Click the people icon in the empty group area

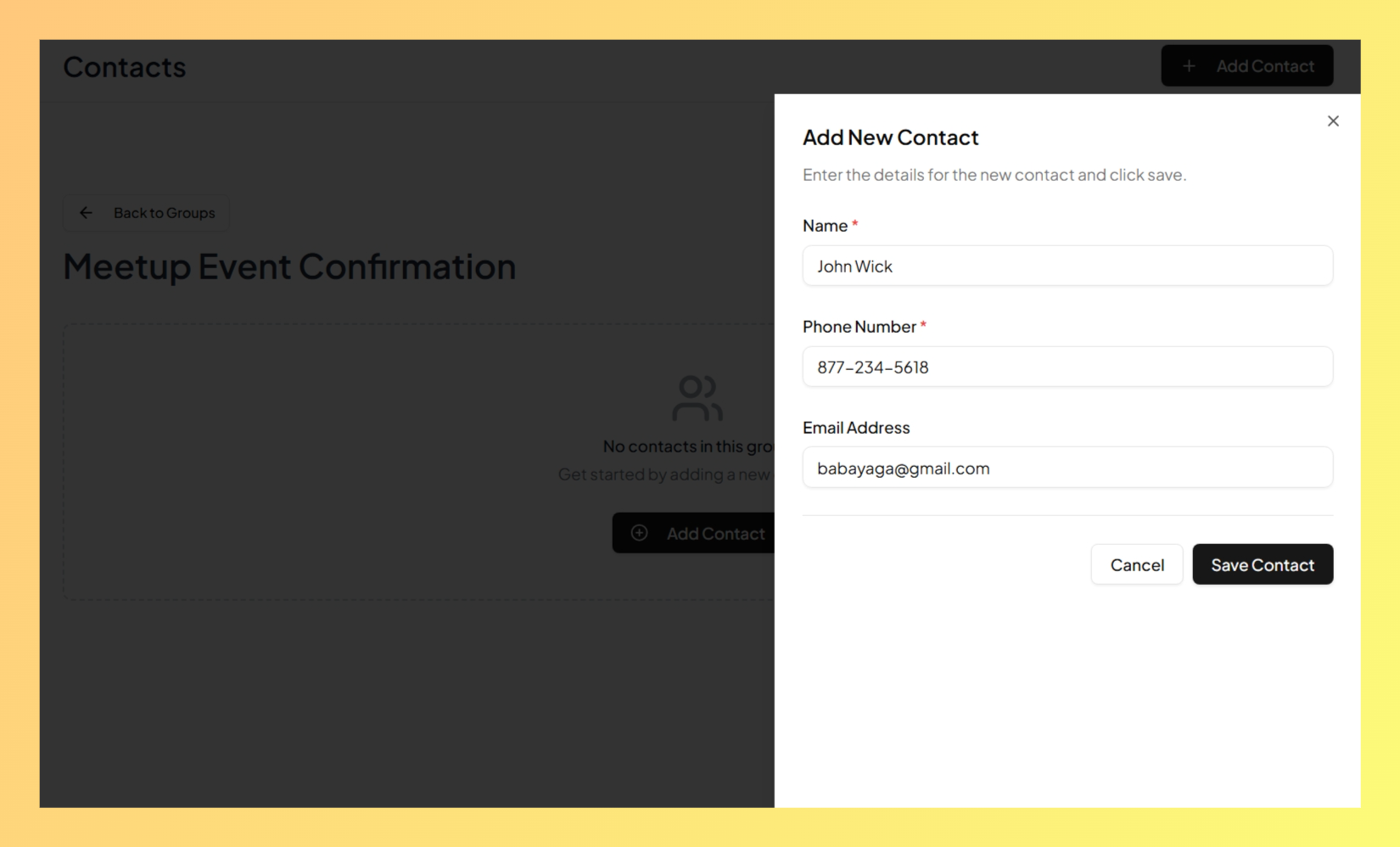pos(697,398)
